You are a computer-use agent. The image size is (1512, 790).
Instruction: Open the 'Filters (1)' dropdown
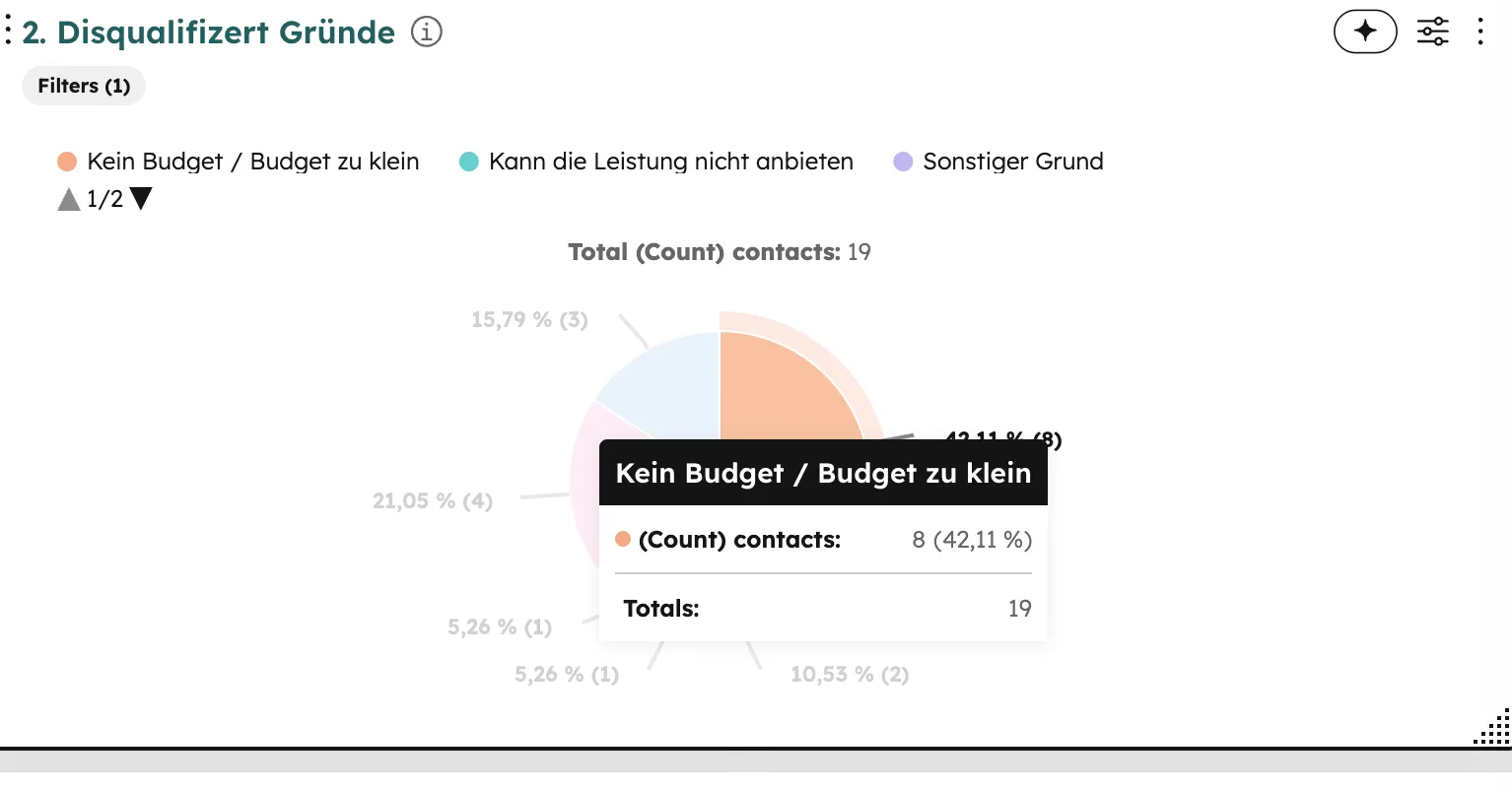(84, 86)
